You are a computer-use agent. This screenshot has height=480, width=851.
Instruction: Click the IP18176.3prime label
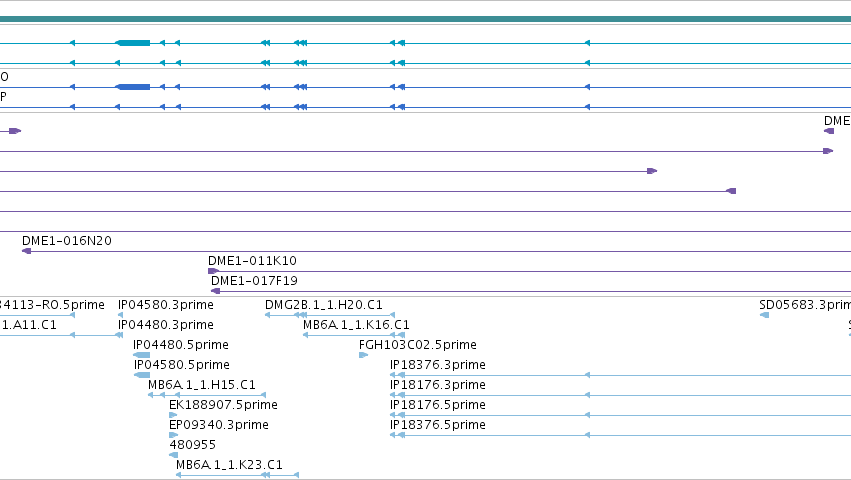[437, 385]
